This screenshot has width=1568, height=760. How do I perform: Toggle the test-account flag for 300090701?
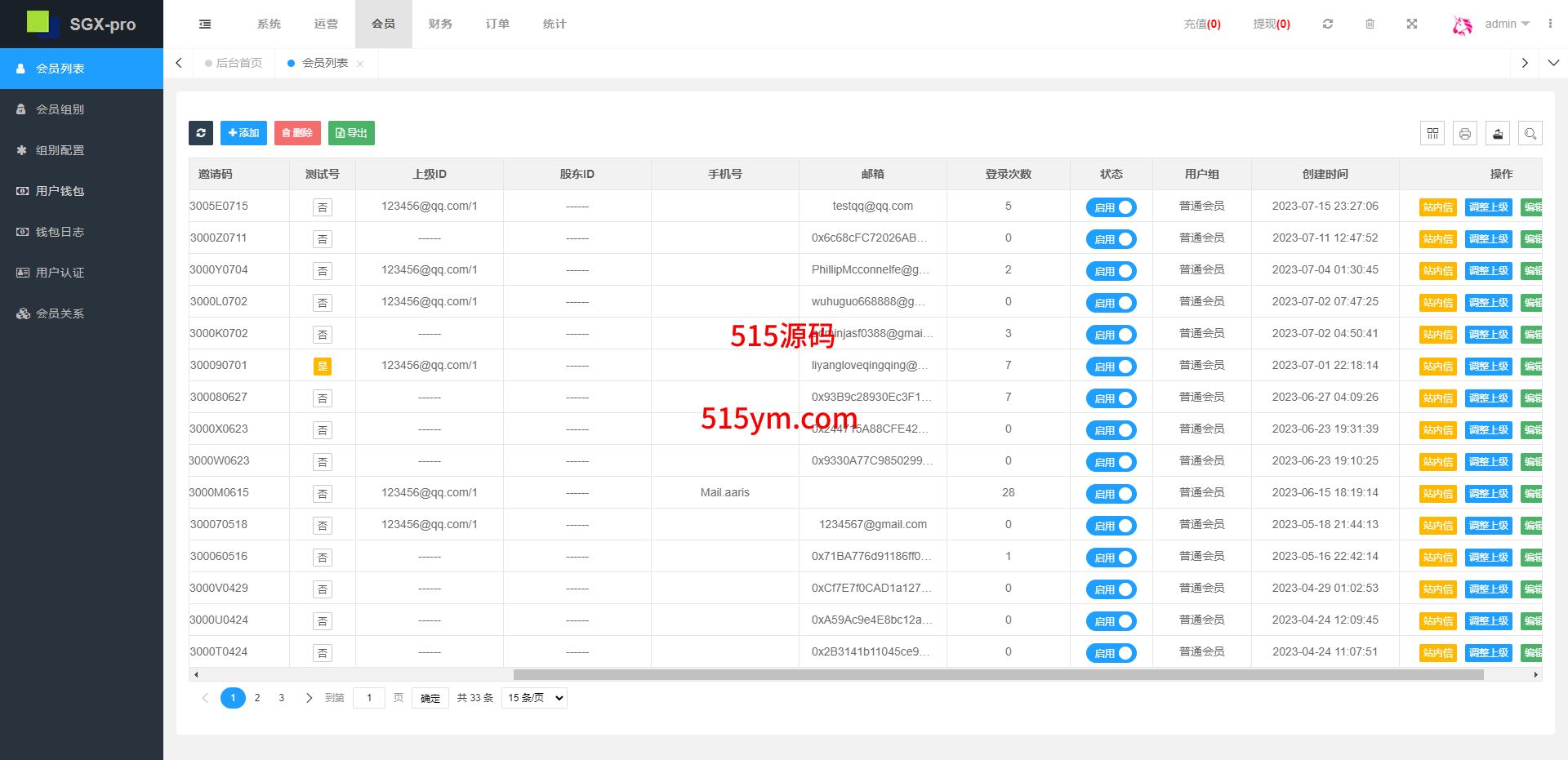click(x=323, y=367)
